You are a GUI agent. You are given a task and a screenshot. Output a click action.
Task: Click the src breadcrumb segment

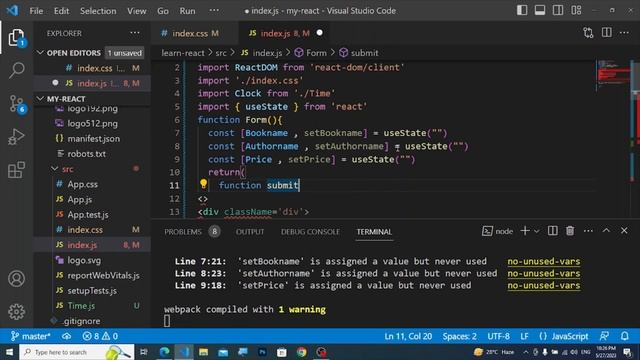[x=221, y=53]
